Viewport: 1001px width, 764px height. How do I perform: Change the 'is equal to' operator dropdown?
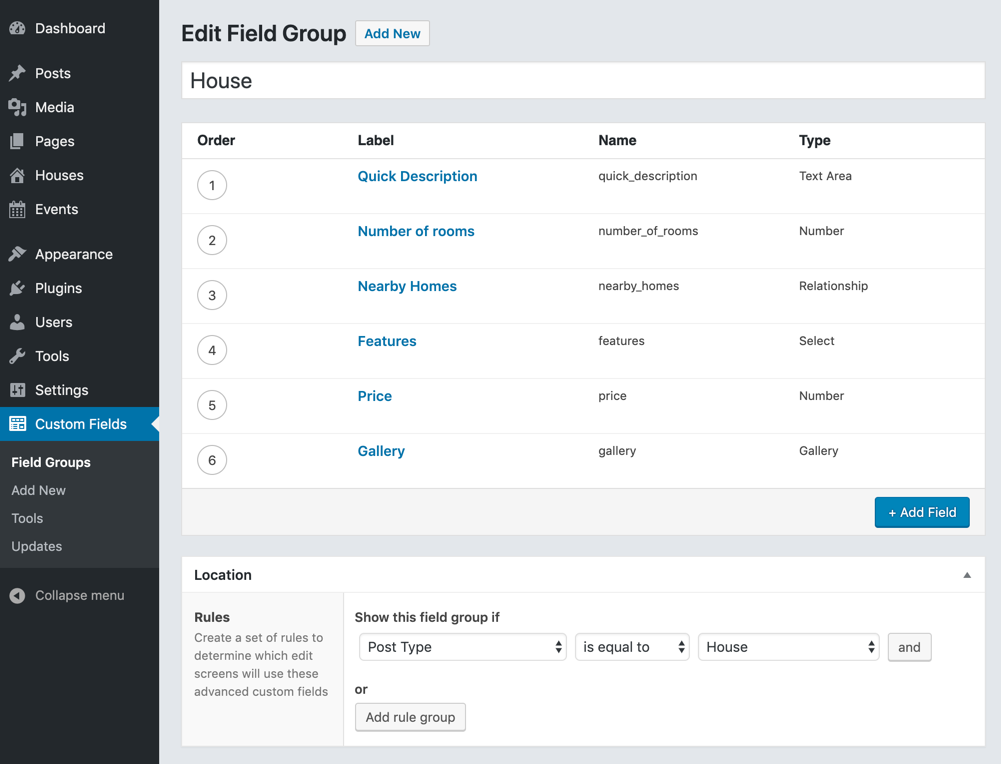coord(632,647)
